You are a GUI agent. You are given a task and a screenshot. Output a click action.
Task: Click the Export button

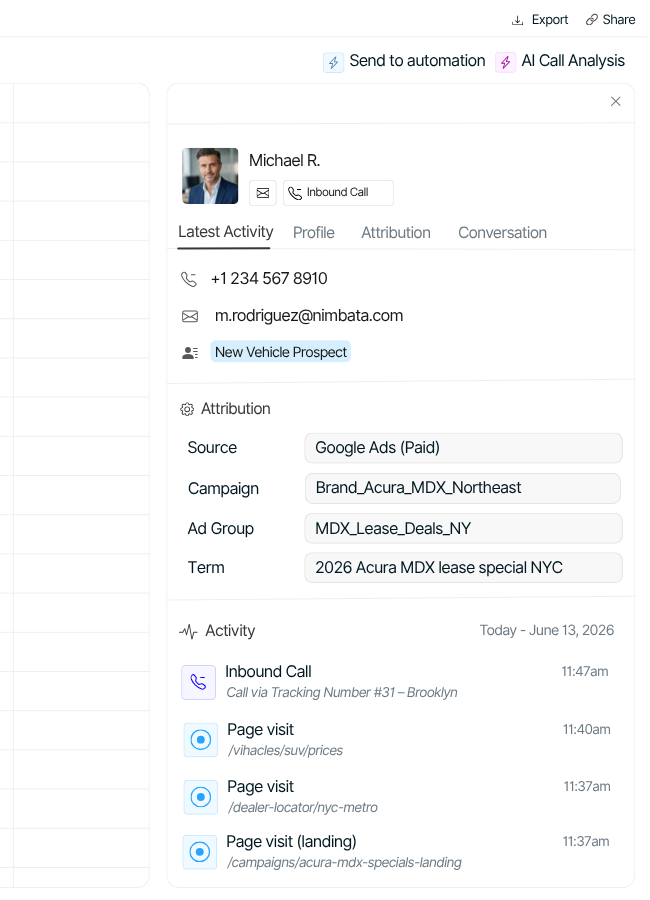coord(550,20)
